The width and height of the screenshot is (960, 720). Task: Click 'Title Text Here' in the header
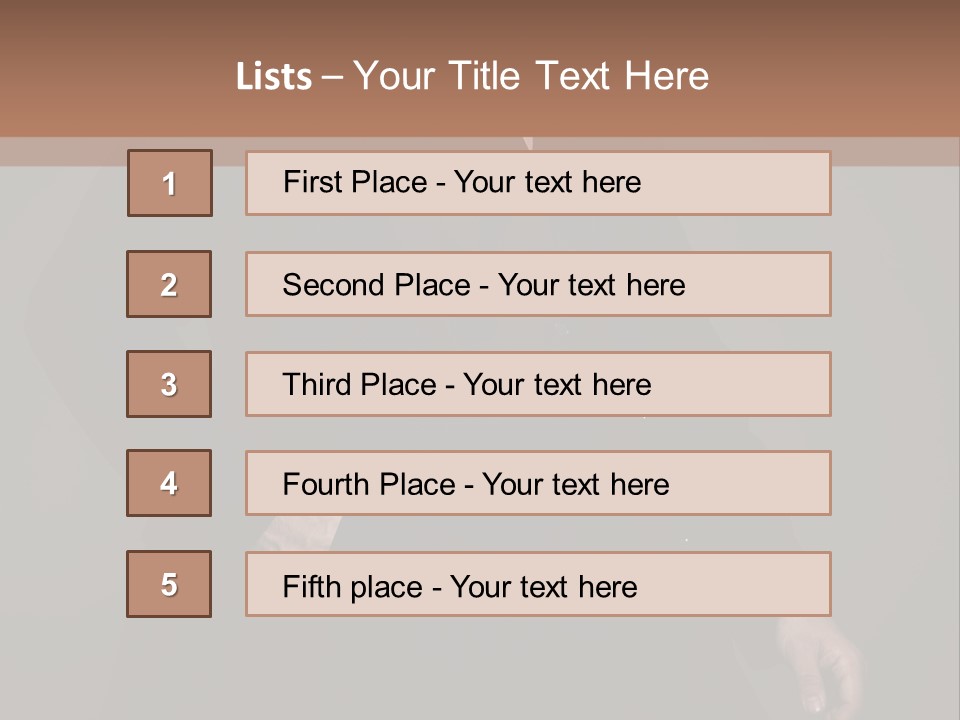click(x=579, y=76)
